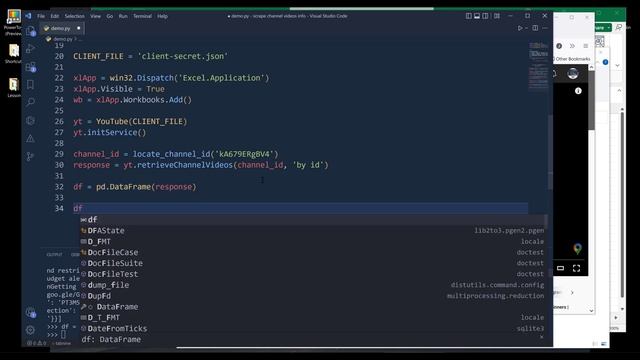Image resolution: width=640 pixels, height=360 pixels.
Task: Click 'Other Bookmarks' in the browser window
Action: [x=572, y=59]
